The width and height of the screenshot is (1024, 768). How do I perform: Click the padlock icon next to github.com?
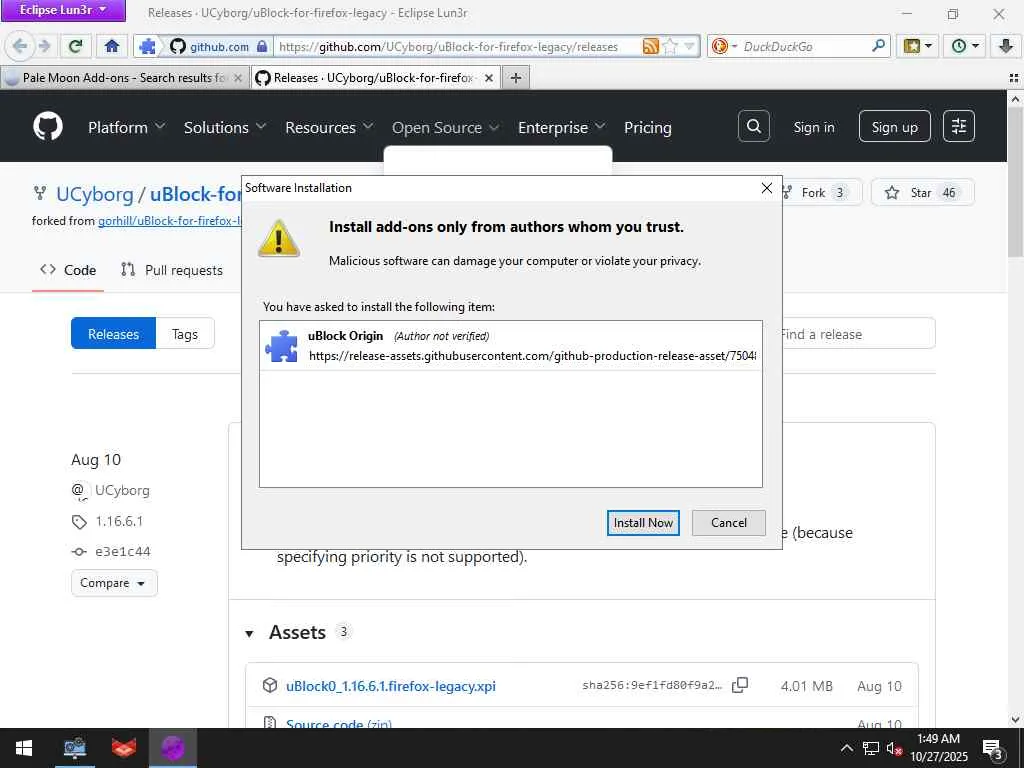(x=262, y=46)
